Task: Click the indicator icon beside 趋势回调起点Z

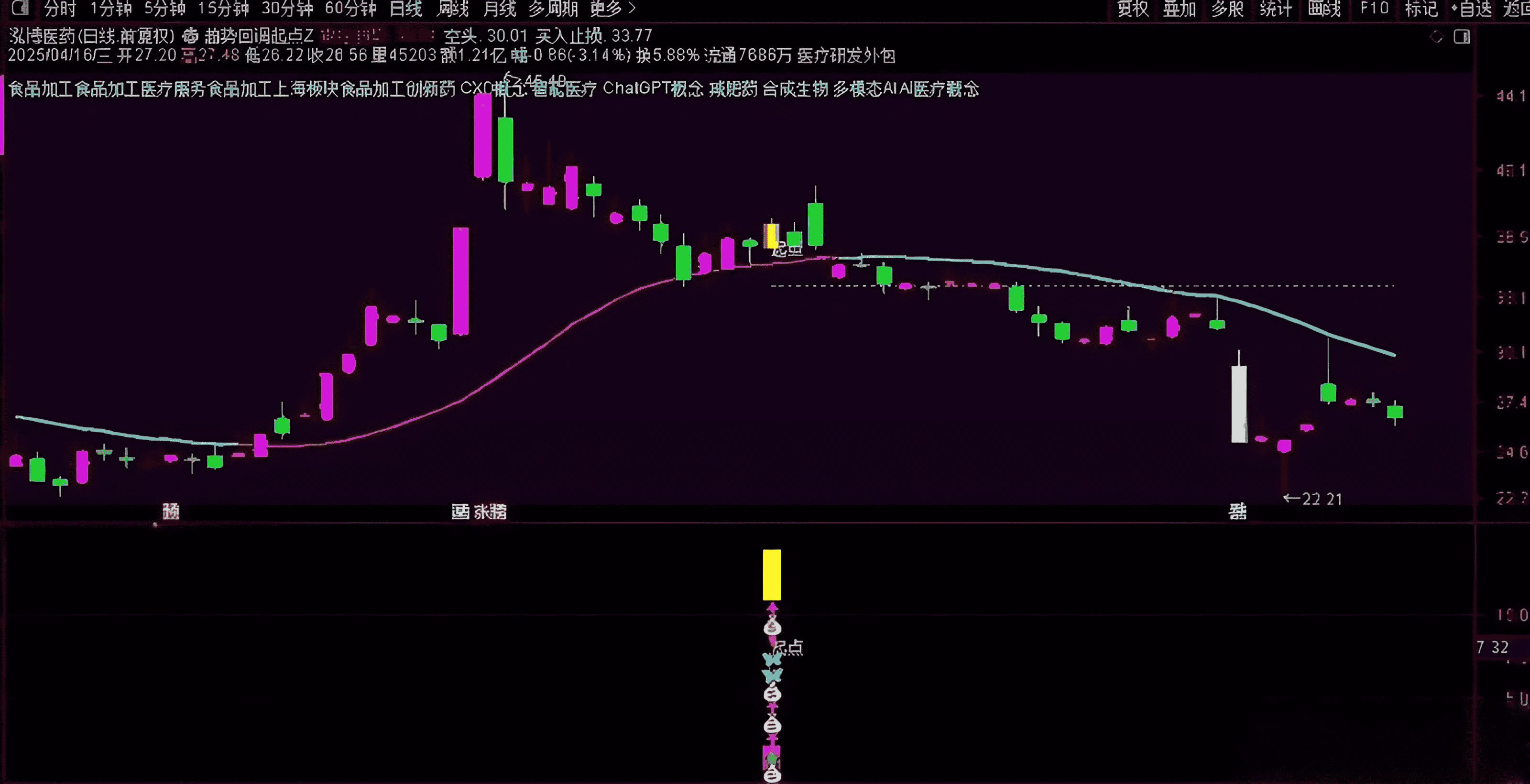Action: [x=189, y=36]
